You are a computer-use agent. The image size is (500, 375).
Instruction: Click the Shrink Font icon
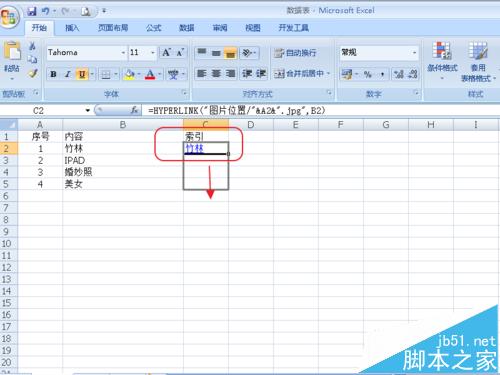coord(180,53)
